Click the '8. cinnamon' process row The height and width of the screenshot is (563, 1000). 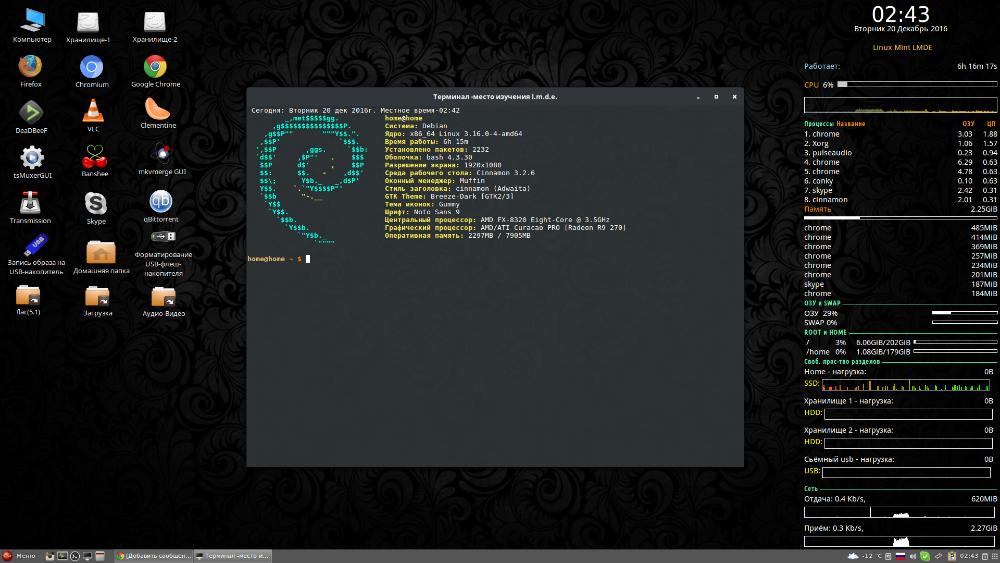(901, 200)
